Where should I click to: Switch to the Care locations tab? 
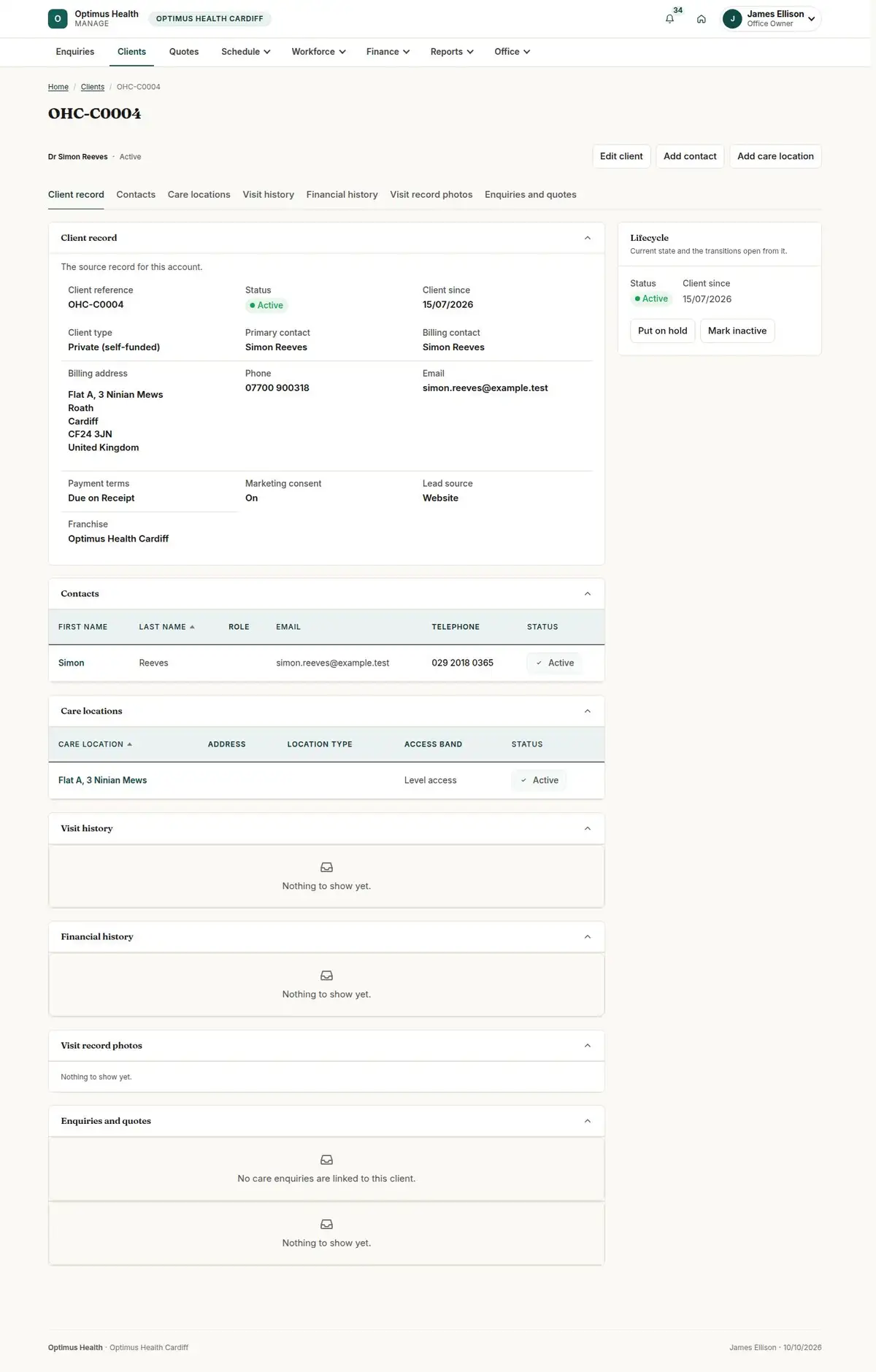(x=199, y=195)
